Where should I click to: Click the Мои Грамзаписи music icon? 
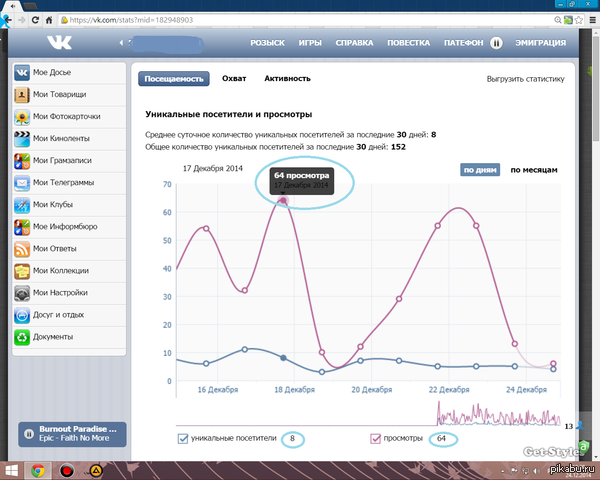pos(22,161)
